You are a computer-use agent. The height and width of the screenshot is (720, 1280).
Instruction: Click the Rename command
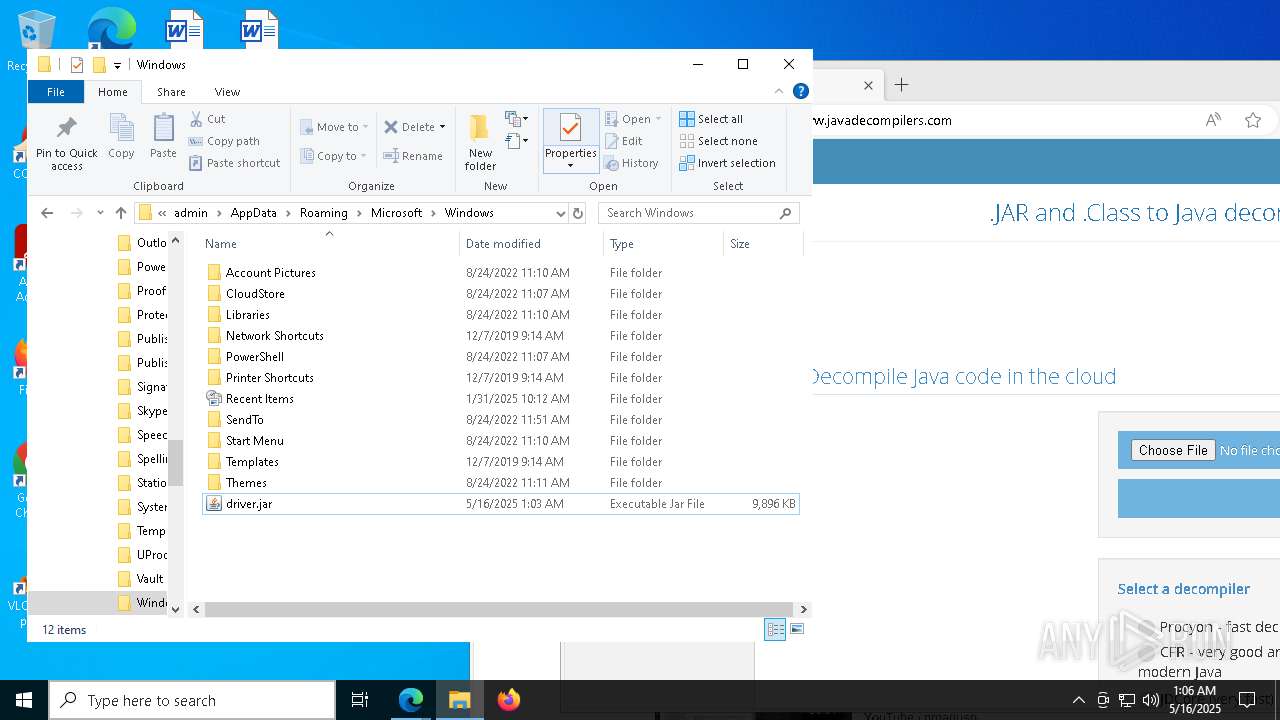pyautogui.click(x=414, y=156)
